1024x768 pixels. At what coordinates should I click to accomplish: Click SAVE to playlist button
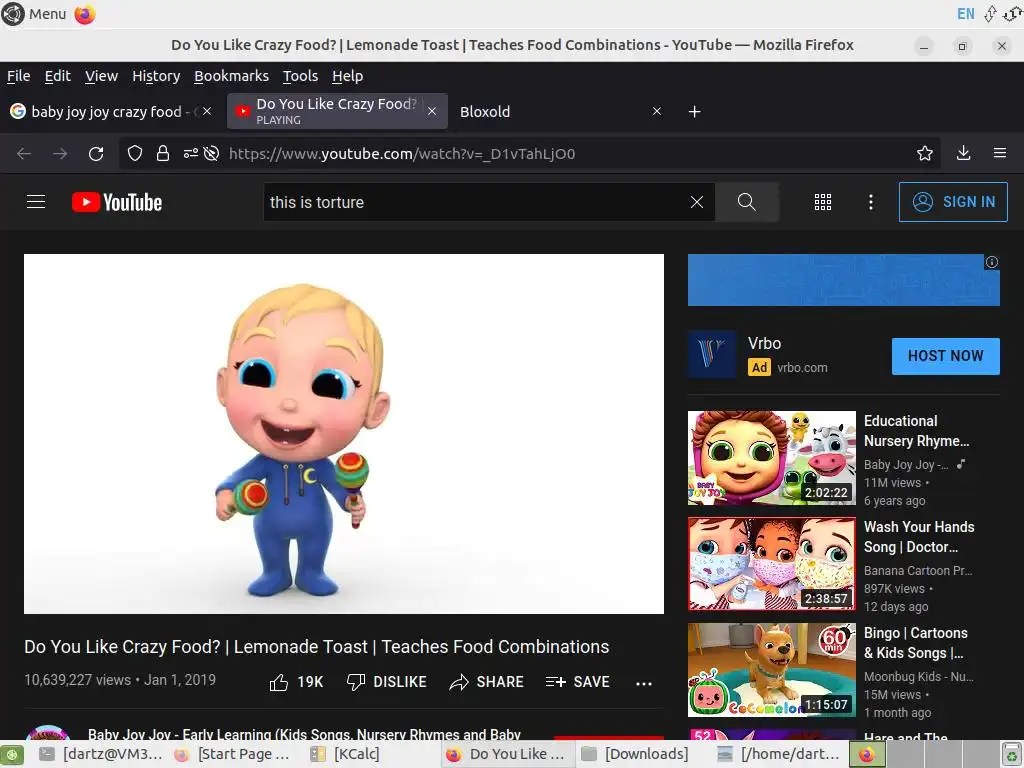tap(577, 682)
